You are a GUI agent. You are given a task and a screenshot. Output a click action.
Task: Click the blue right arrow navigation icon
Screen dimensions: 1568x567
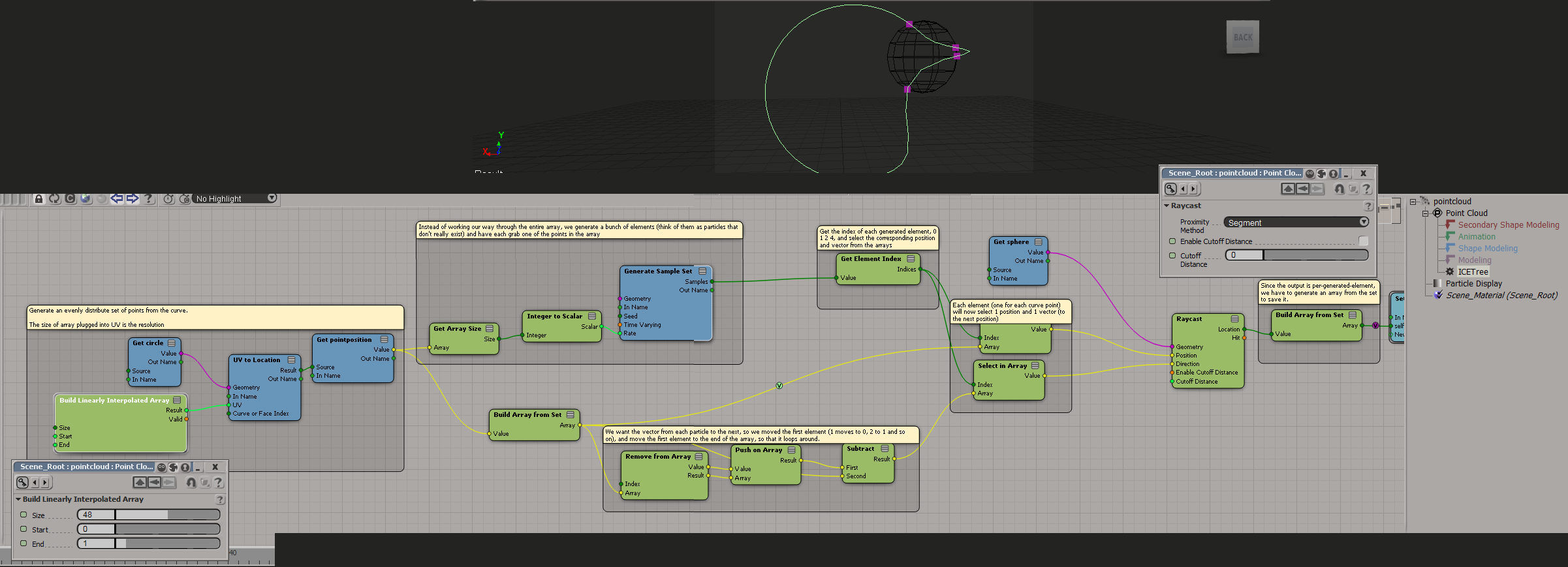(133, 198)
